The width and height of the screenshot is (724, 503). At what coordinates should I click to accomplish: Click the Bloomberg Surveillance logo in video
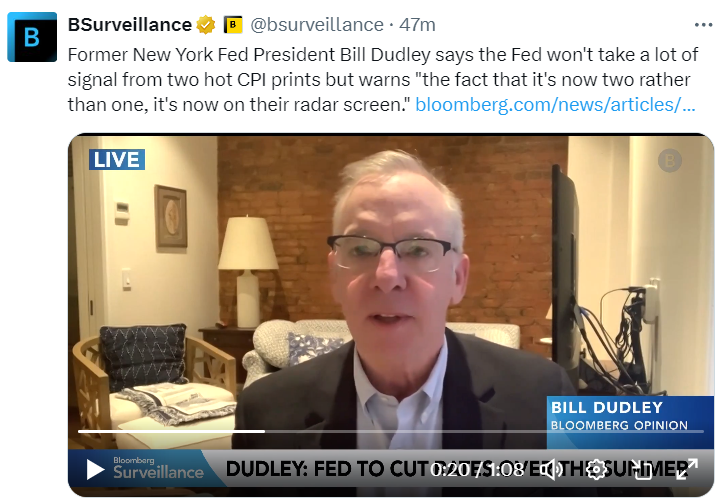pos(158,468)
